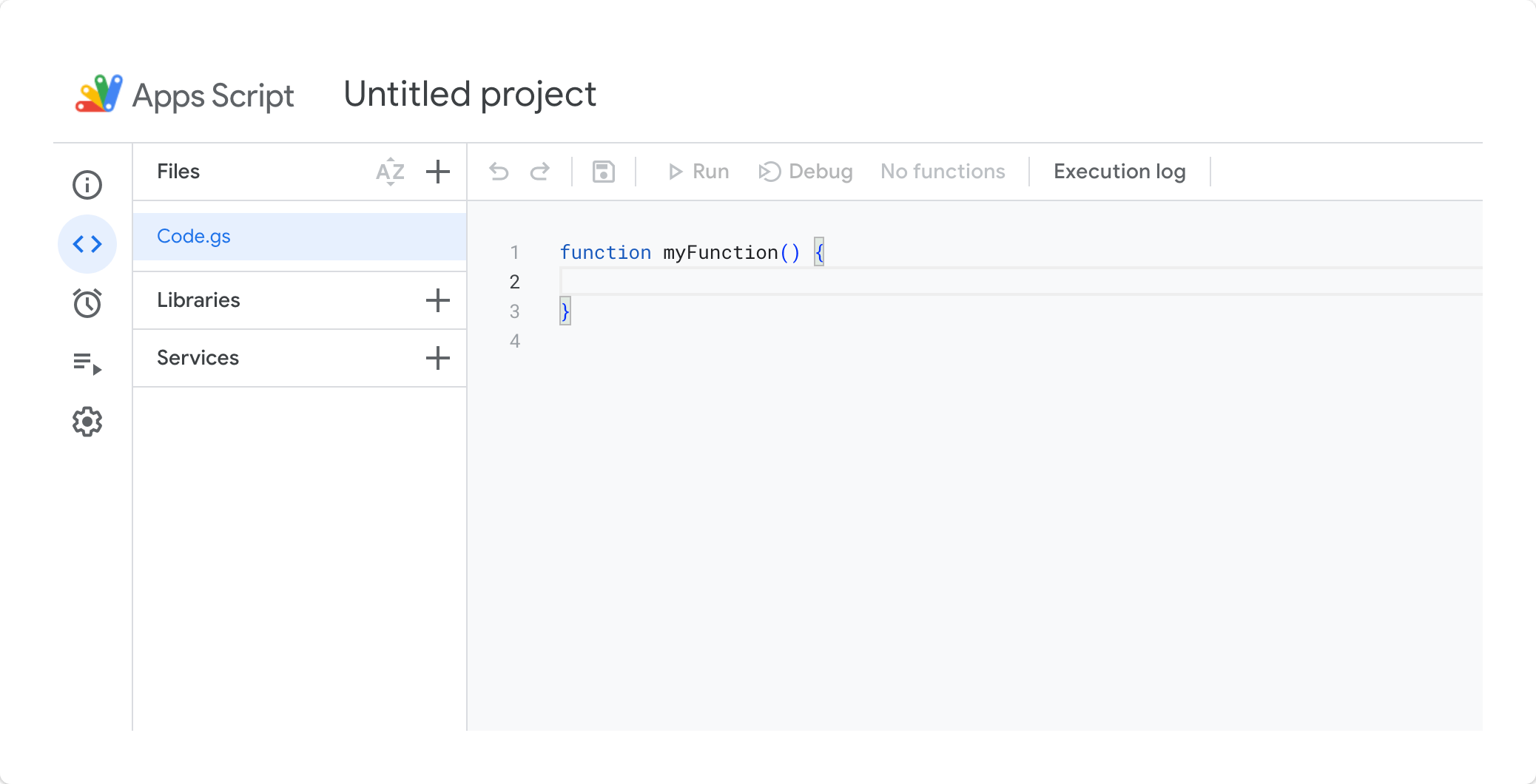Add a new file with the plus icon
The height and width of the screenshot is (784, 1536).
tap(438, 172)
